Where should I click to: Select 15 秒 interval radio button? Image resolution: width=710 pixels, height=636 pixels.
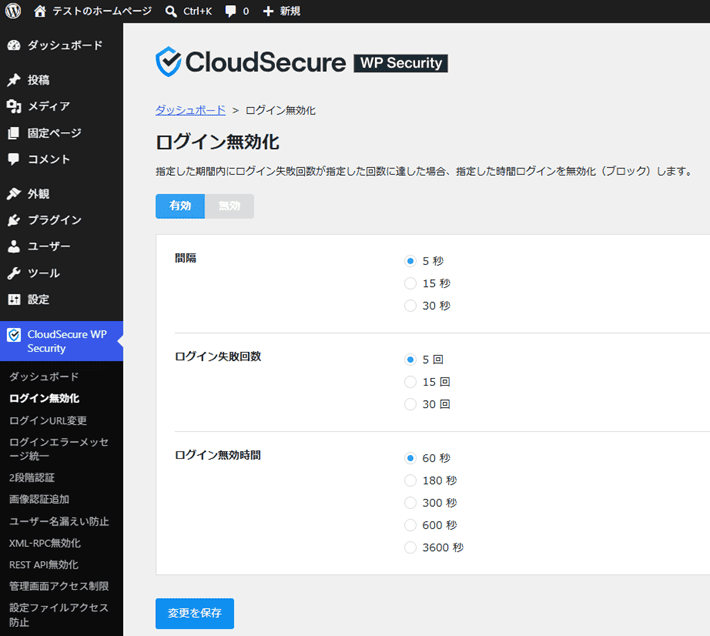[x=410, y=283]
